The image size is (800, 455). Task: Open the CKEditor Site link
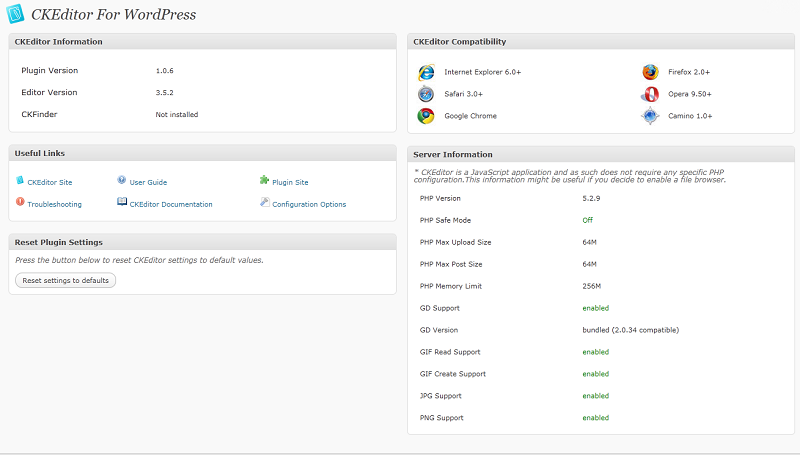49,183
